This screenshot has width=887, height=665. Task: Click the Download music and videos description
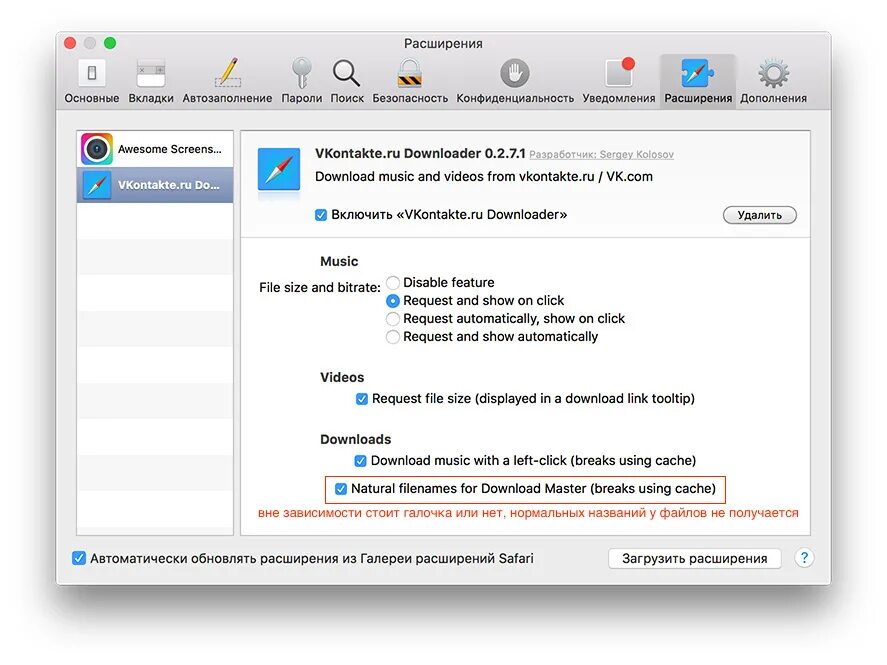point(484,176)
